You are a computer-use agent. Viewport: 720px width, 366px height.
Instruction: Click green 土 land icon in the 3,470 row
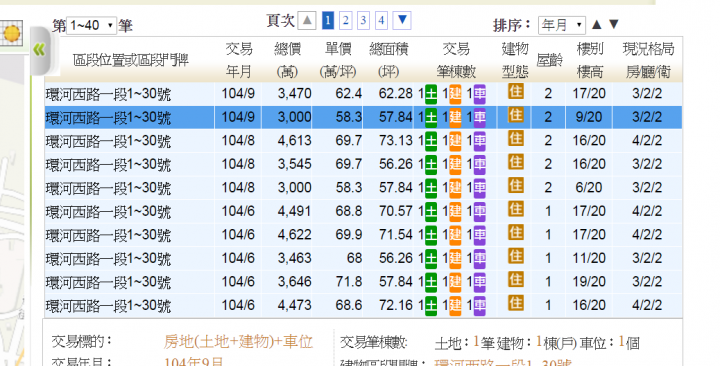click(x=431, y=94)
